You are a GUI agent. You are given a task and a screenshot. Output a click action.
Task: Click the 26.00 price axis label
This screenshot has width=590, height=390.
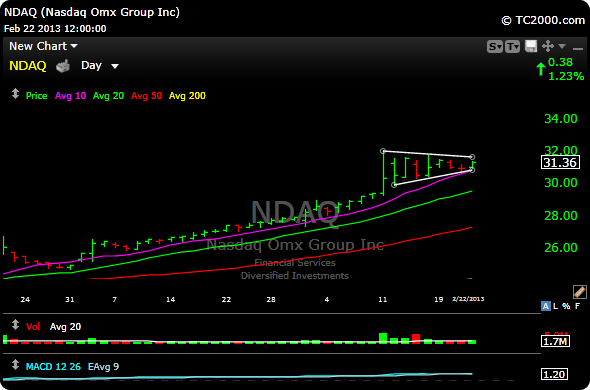click(x=561, y=248)
